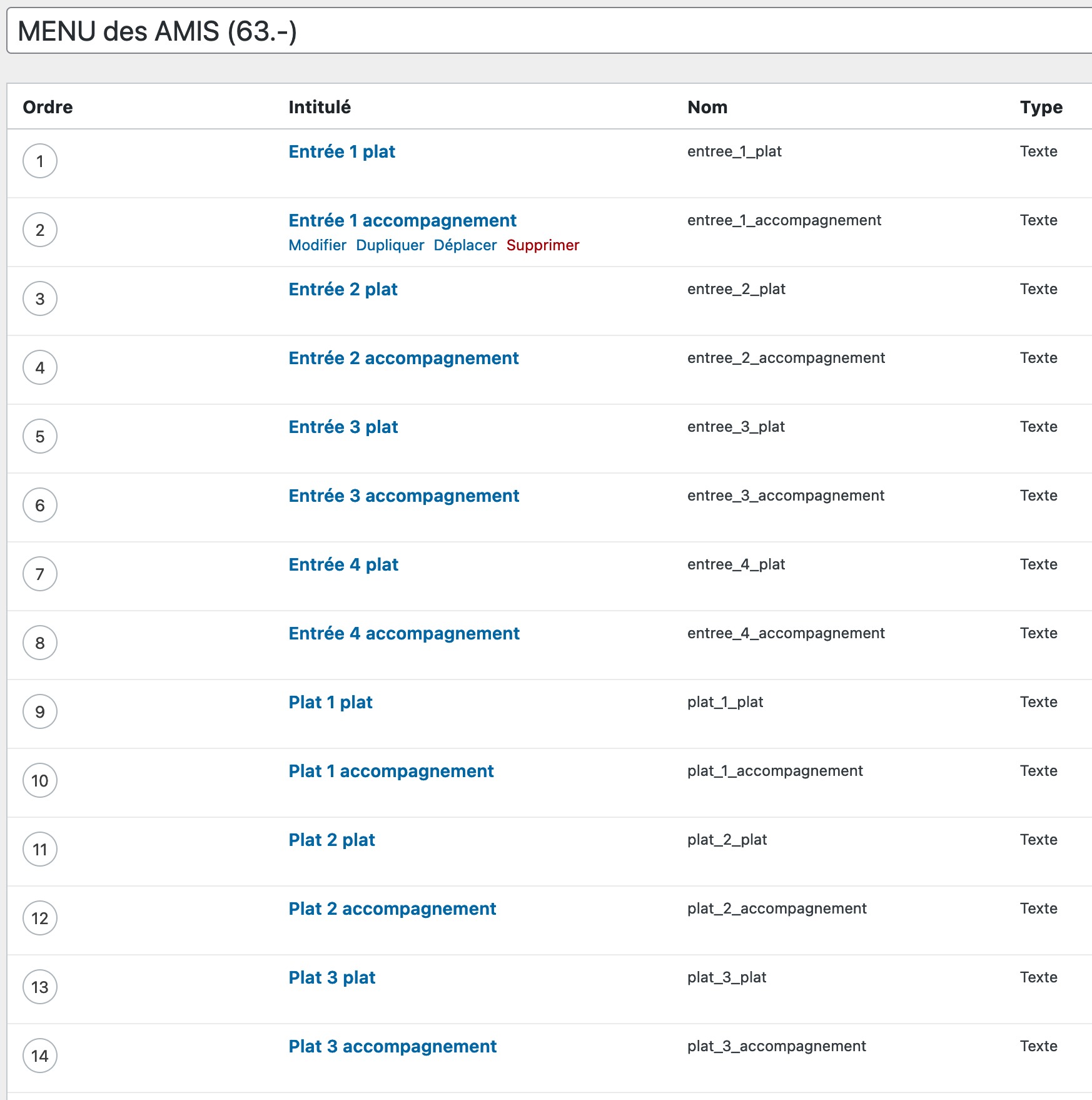The height and width of the screenshot is (1100, 1092).
Task: Expand the Entrée 2 accompagnement field
Action: click(x=403, y=359)
